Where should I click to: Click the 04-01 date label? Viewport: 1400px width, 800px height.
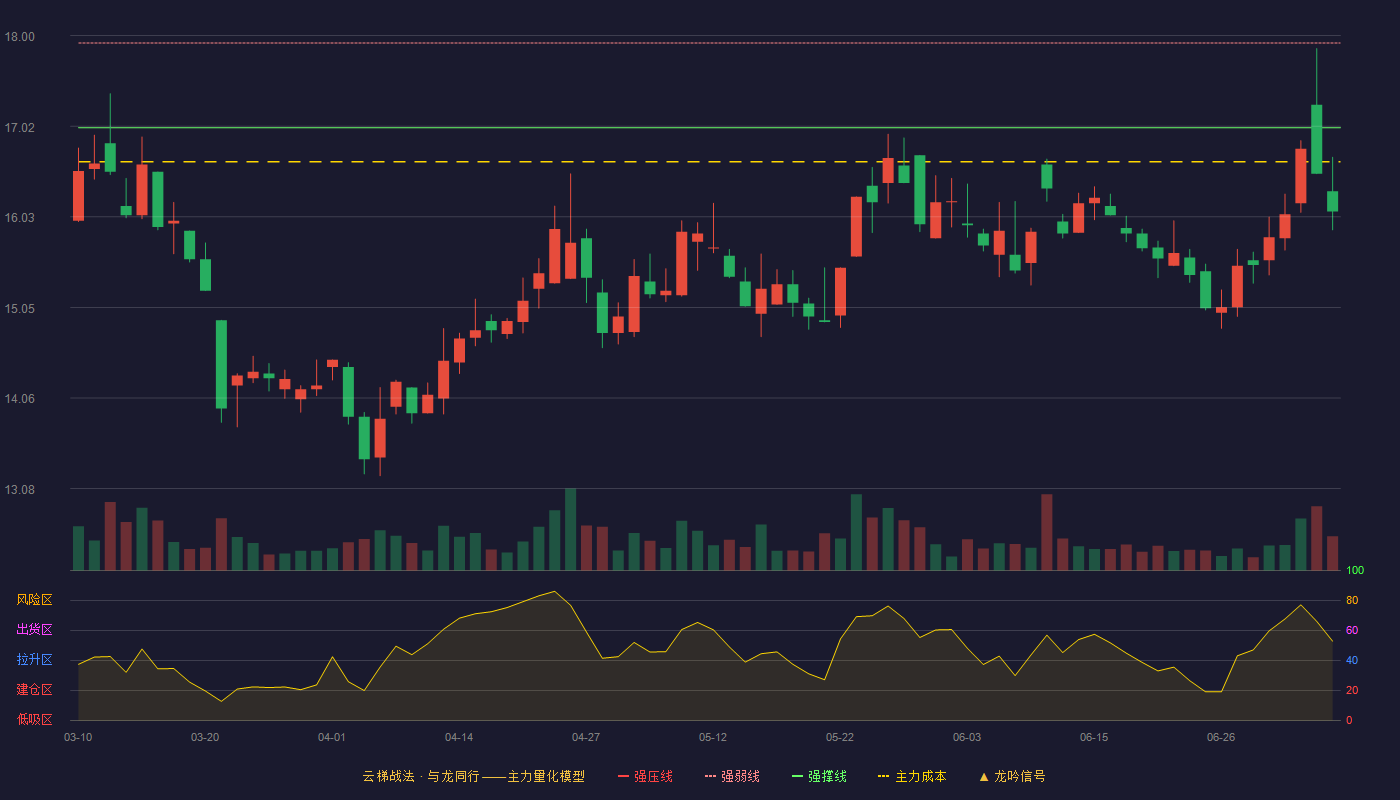click(332, 737)
